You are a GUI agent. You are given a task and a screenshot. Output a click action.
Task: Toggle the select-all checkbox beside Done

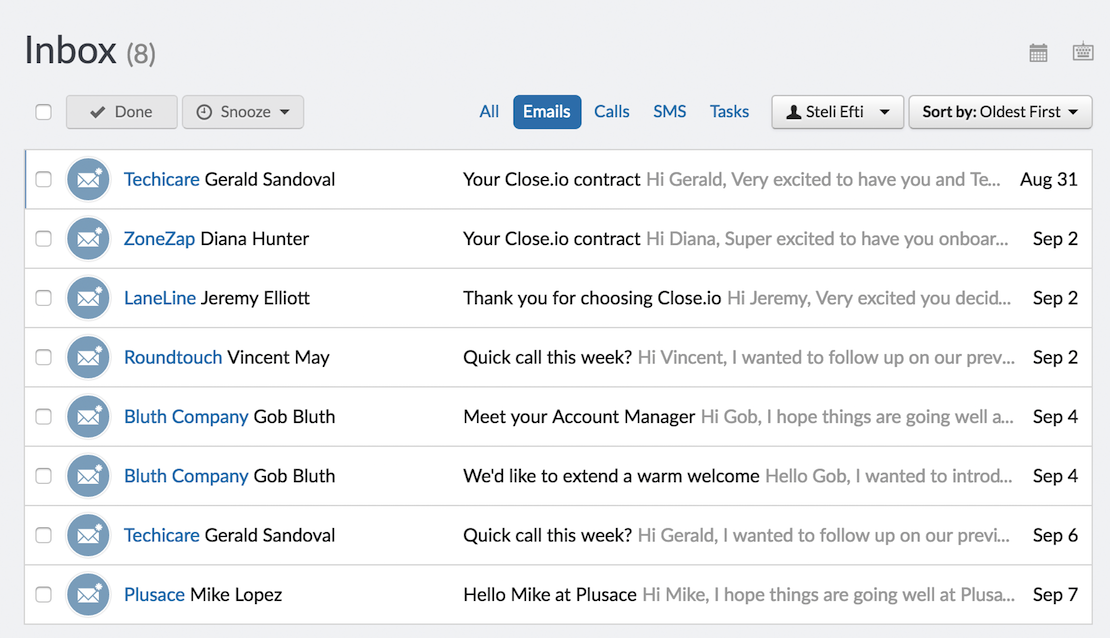click(x=43, y=112)
